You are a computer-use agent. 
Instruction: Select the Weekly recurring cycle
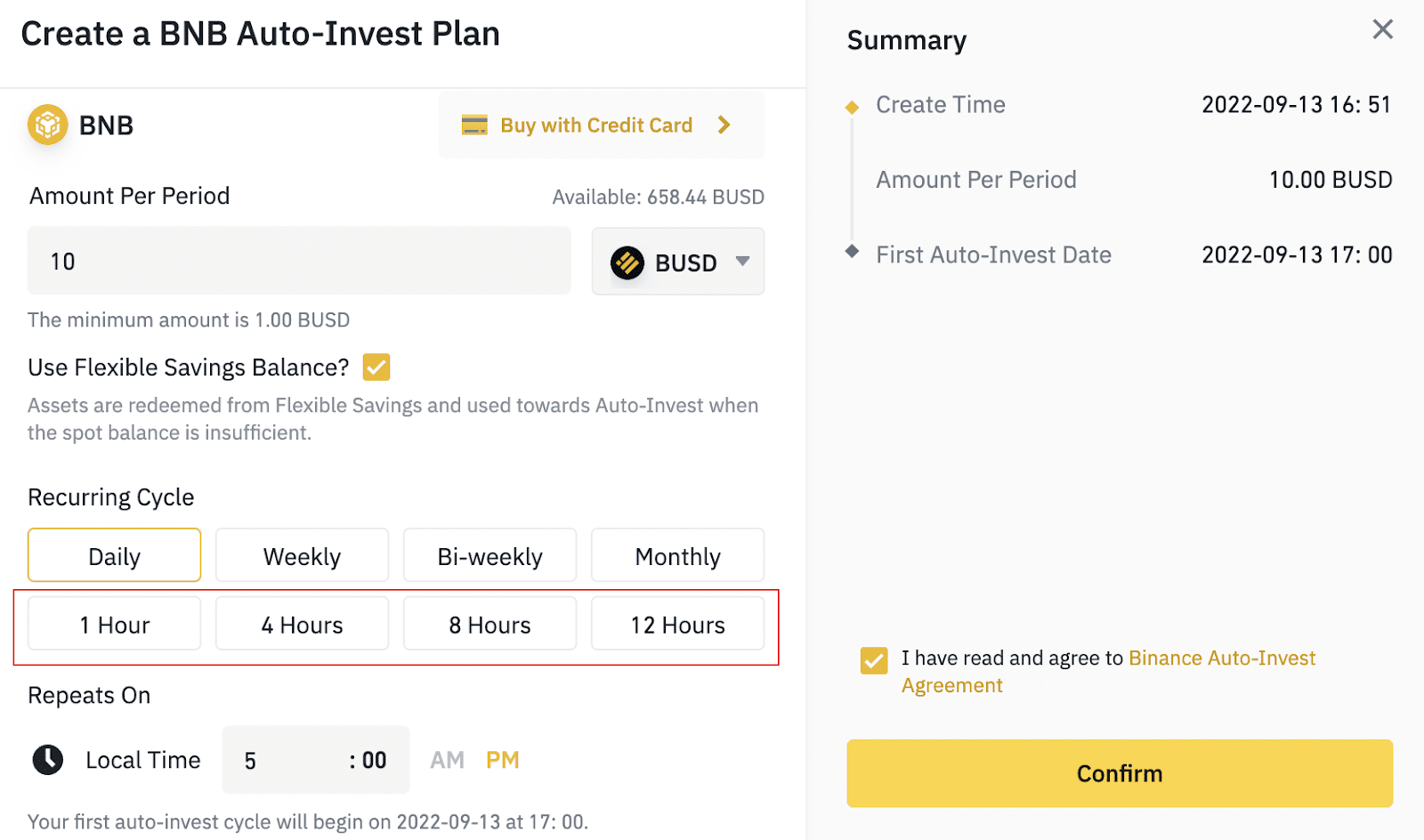point(302,556)
